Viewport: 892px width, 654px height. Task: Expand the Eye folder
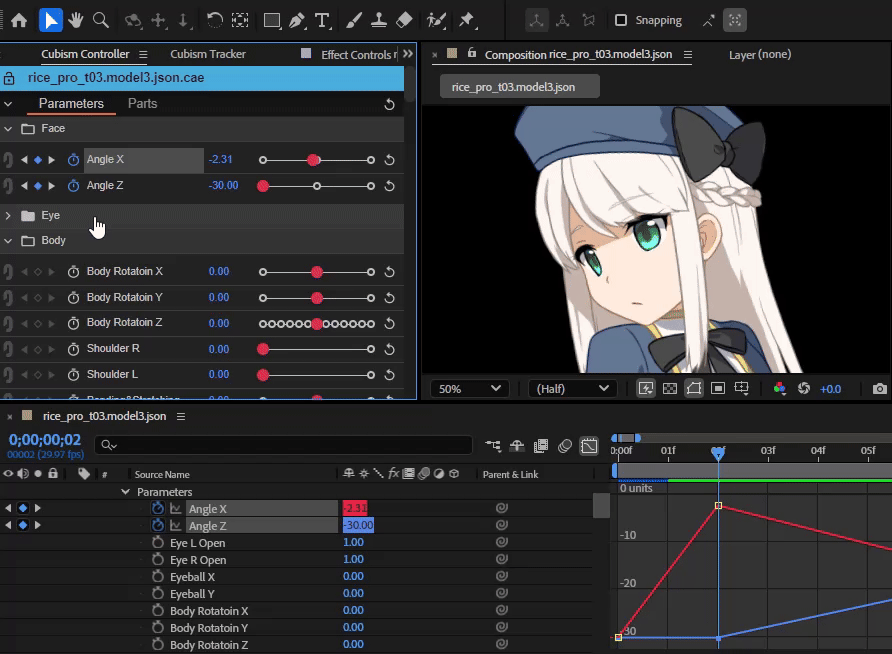coord(8,216)
